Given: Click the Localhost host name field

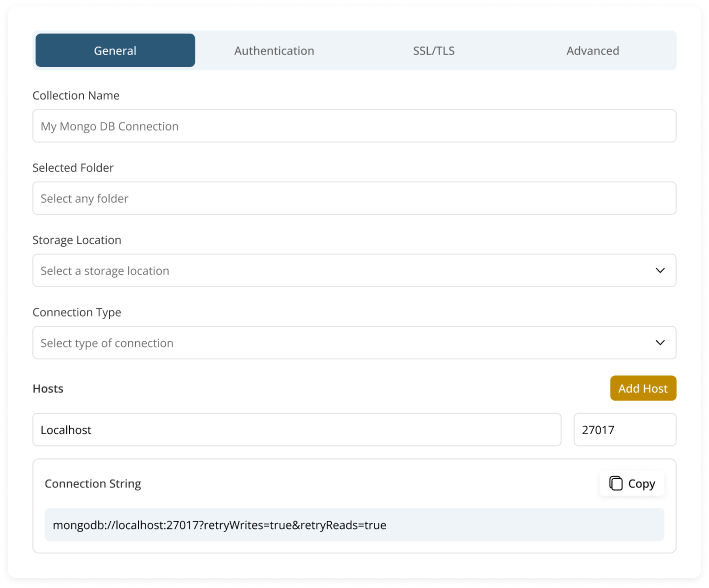Looking at the screenshot, I should [x=296, y=430].
